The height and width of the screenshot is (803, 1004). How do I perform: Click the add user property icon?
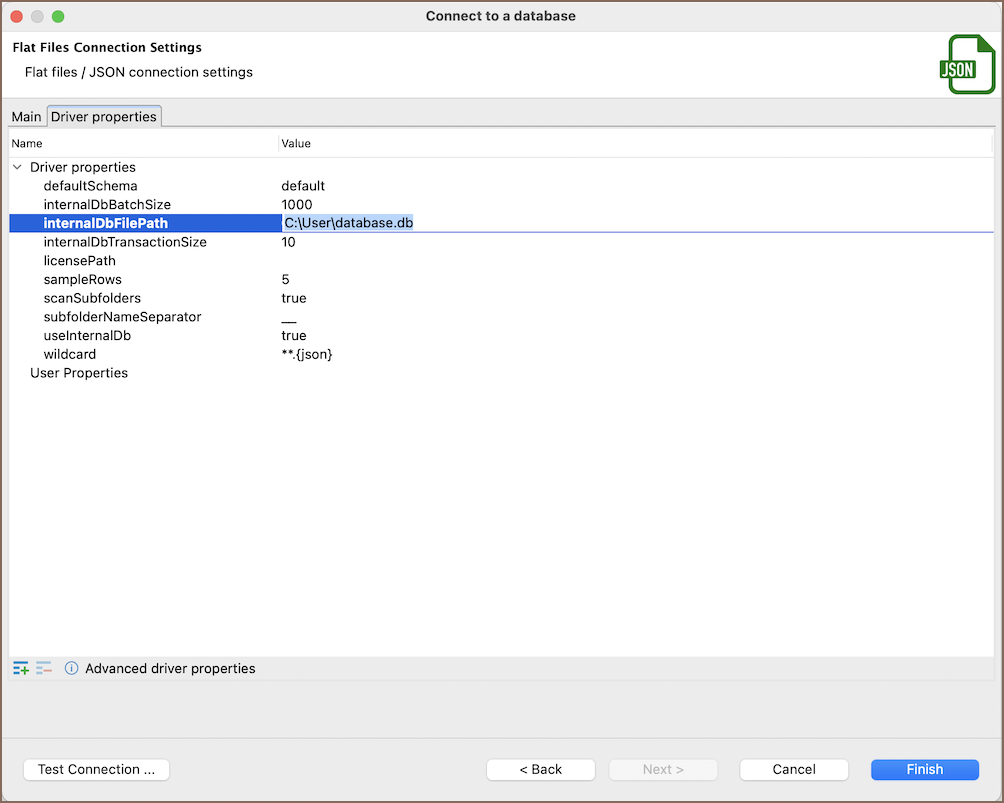20,668
